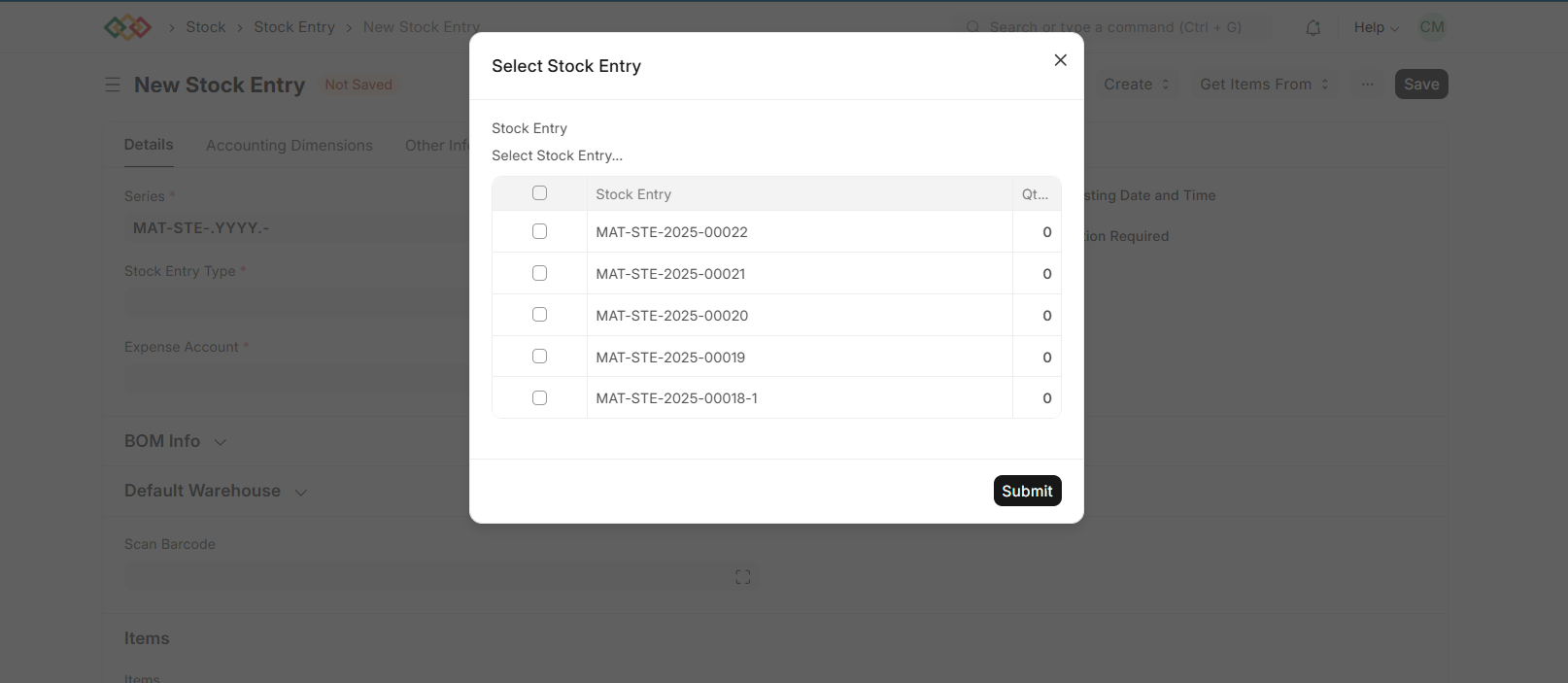This screenshot has width=1568, height=683.
Task: Open the notifications bell
Action: coord(1312,28)
